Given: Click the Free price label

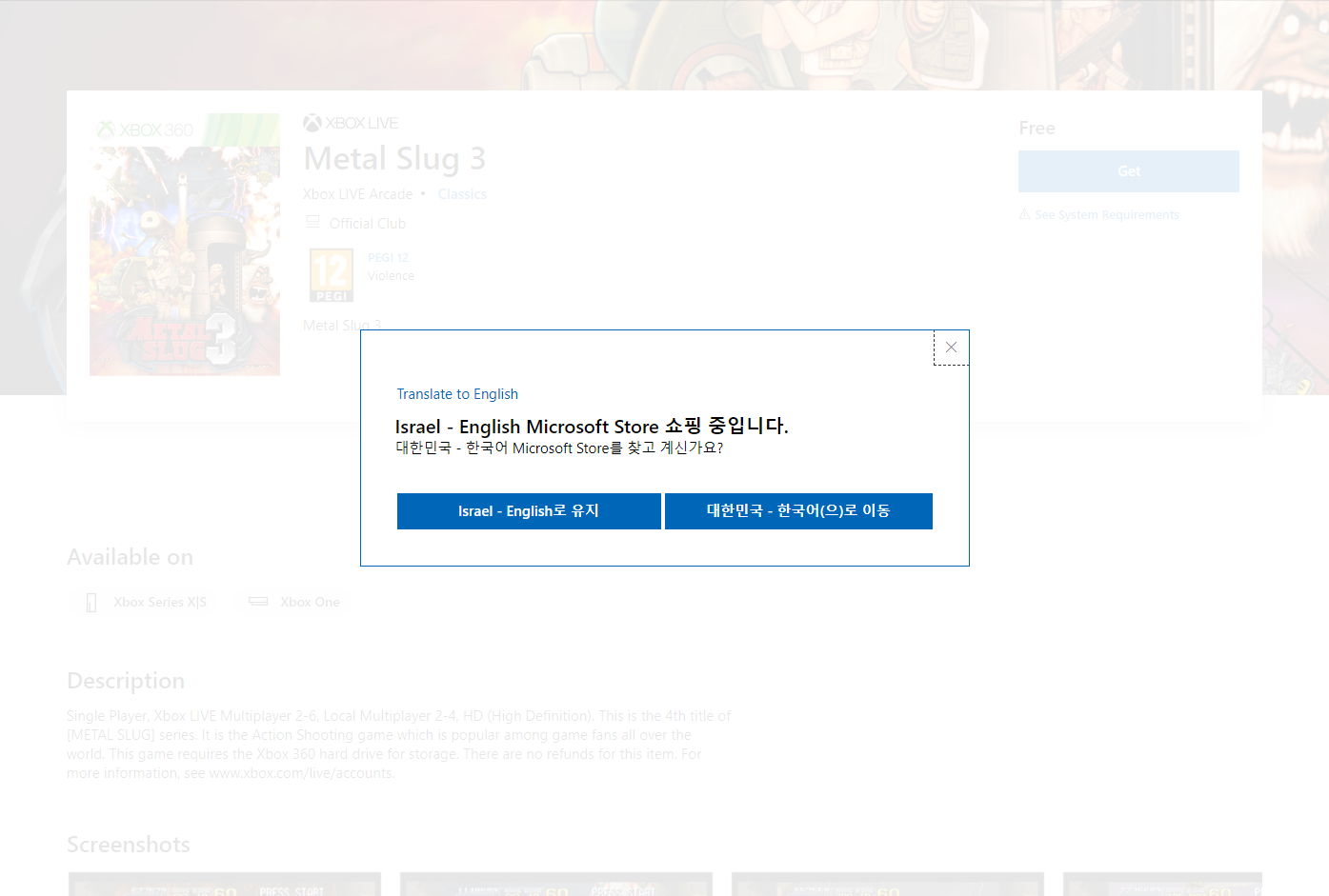Looking at the screenshot, I should point(1037,129).
